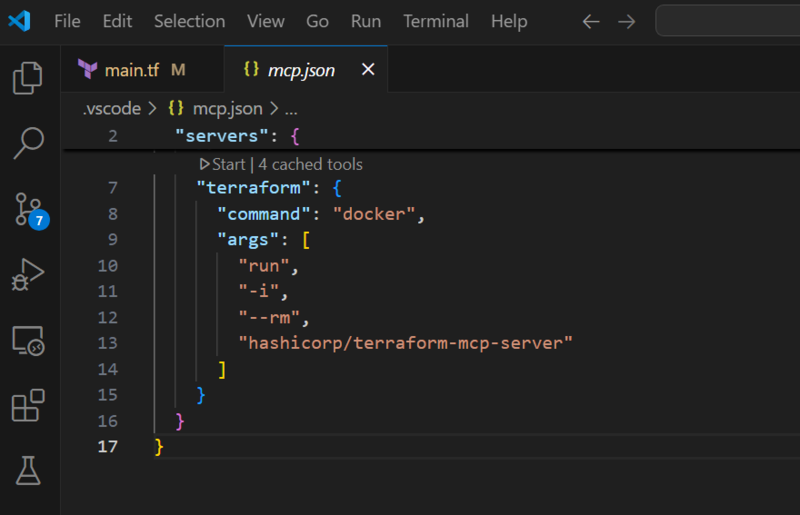Select the mcp.json tab

pyautogui.click(x=306, y=69)
